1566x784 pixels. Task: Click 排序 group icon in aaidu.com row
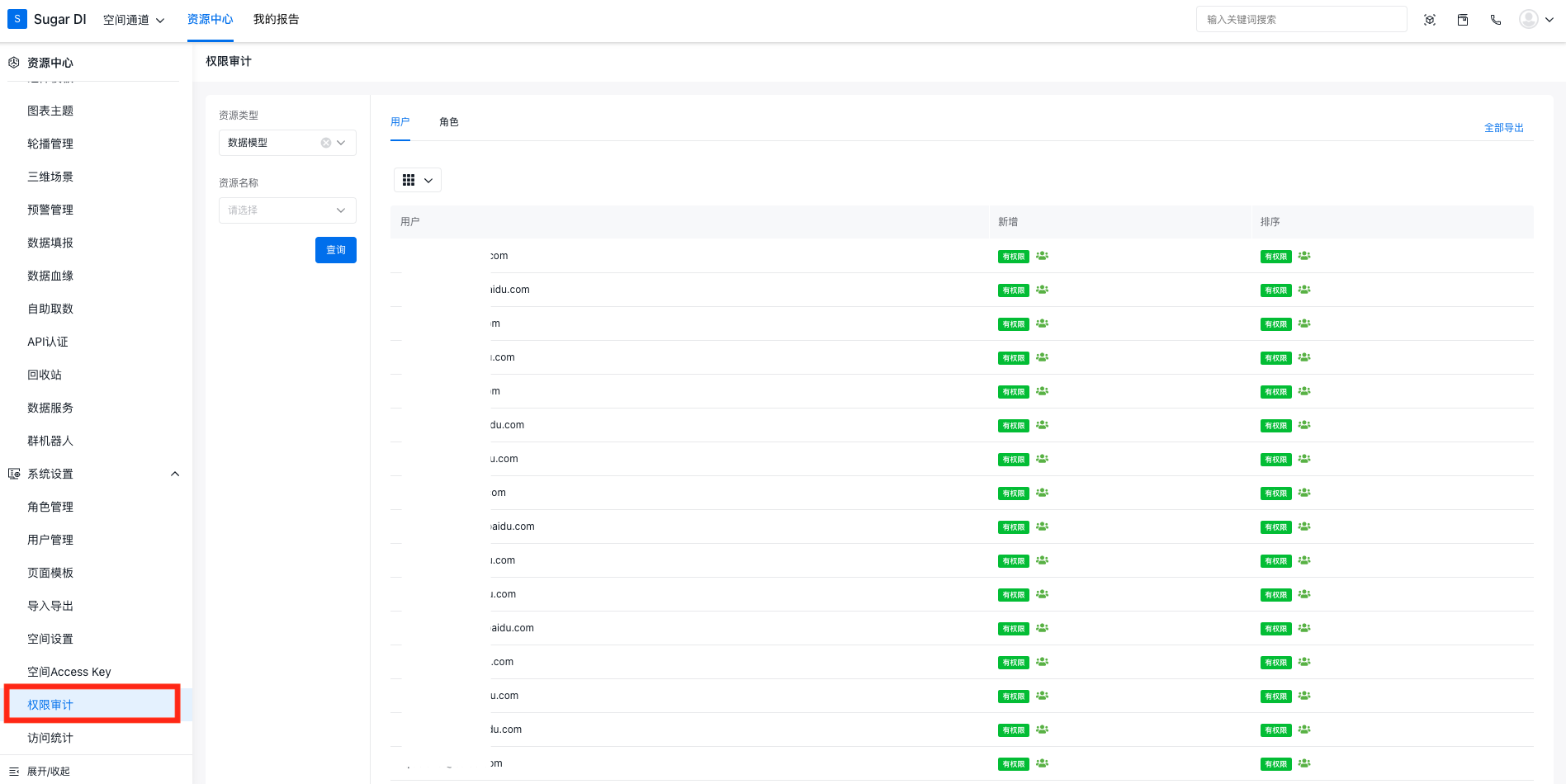click(x=1304, y=527)
